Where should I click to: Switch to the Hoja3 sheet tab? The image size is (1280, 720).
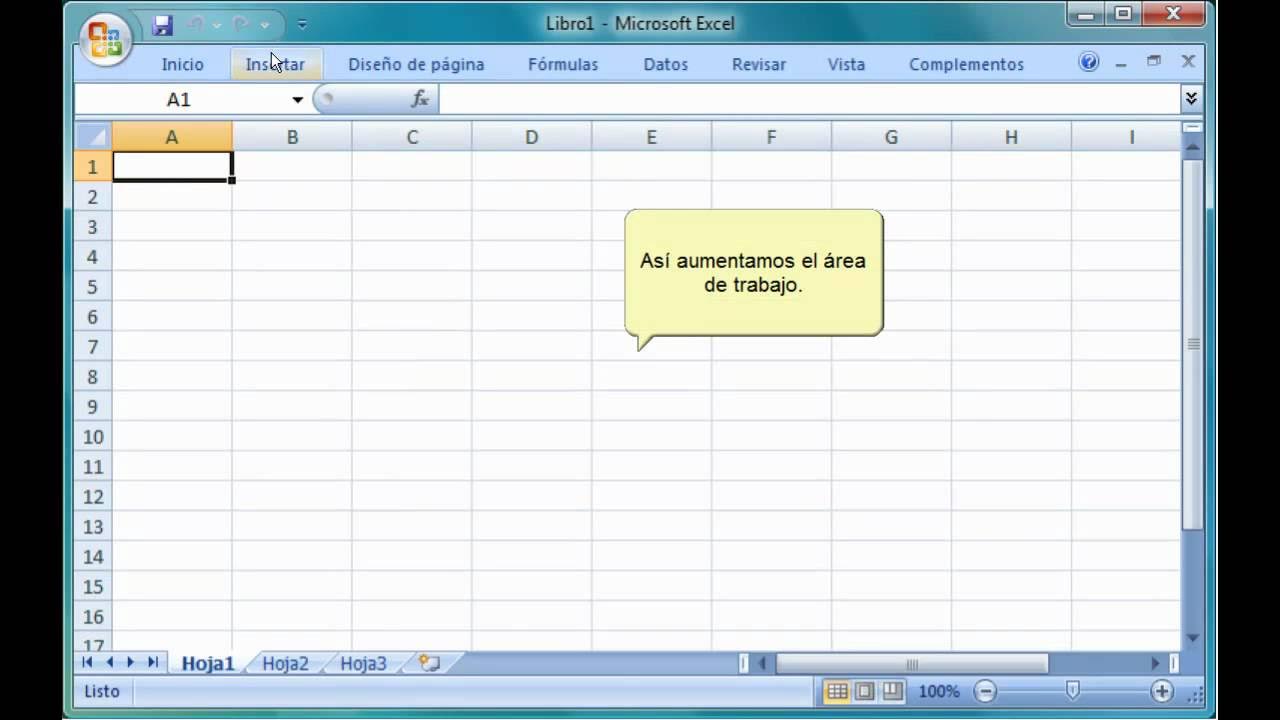pos(363,664)
